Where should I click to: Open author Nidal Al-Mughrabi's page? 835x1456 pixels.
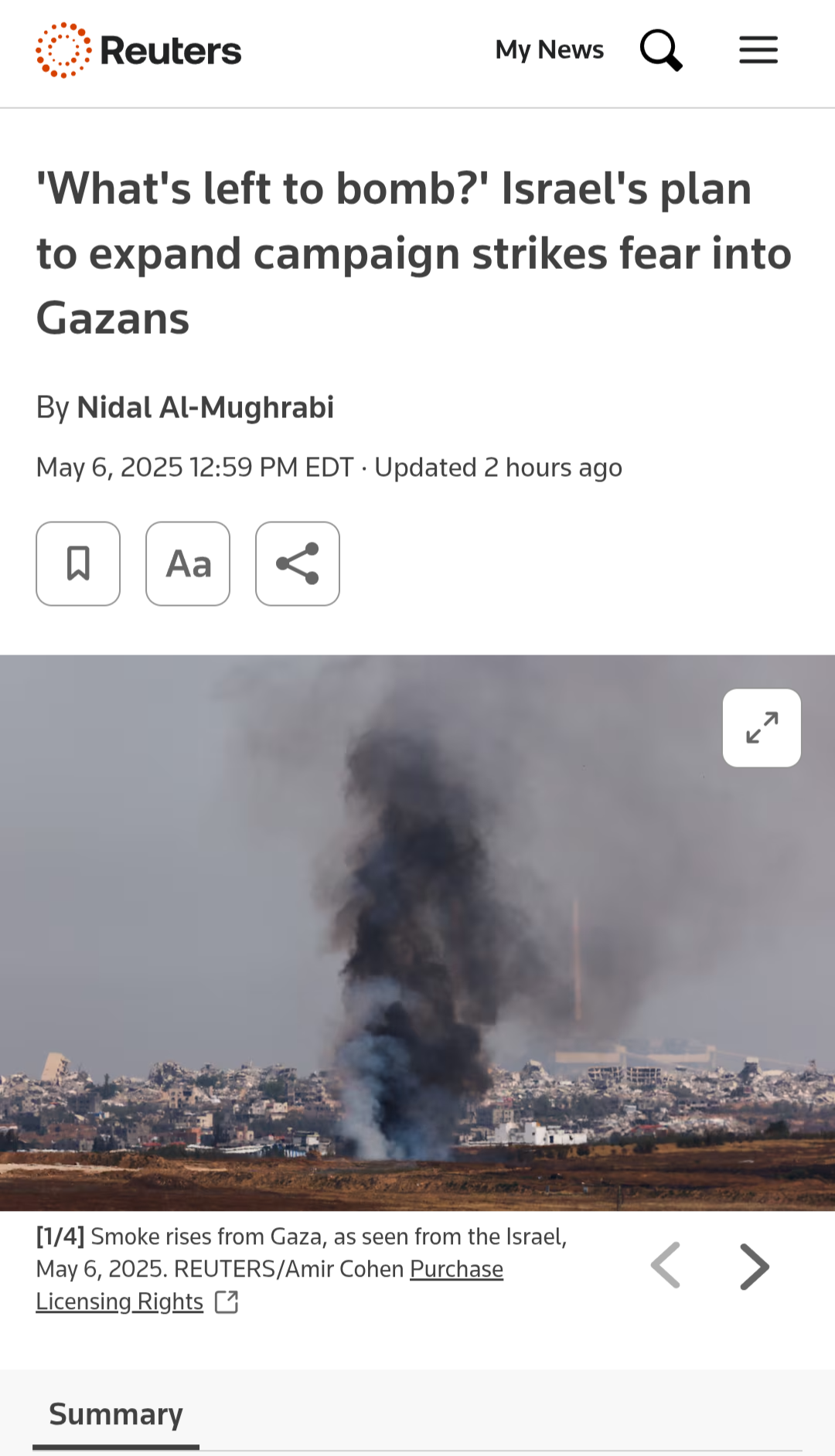tap(206, 407)
